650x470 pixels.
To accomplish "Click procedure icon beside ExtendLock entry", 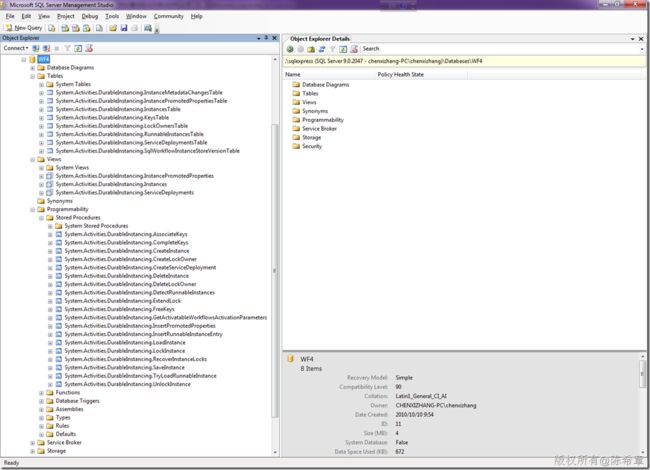I will coord(58,300).
